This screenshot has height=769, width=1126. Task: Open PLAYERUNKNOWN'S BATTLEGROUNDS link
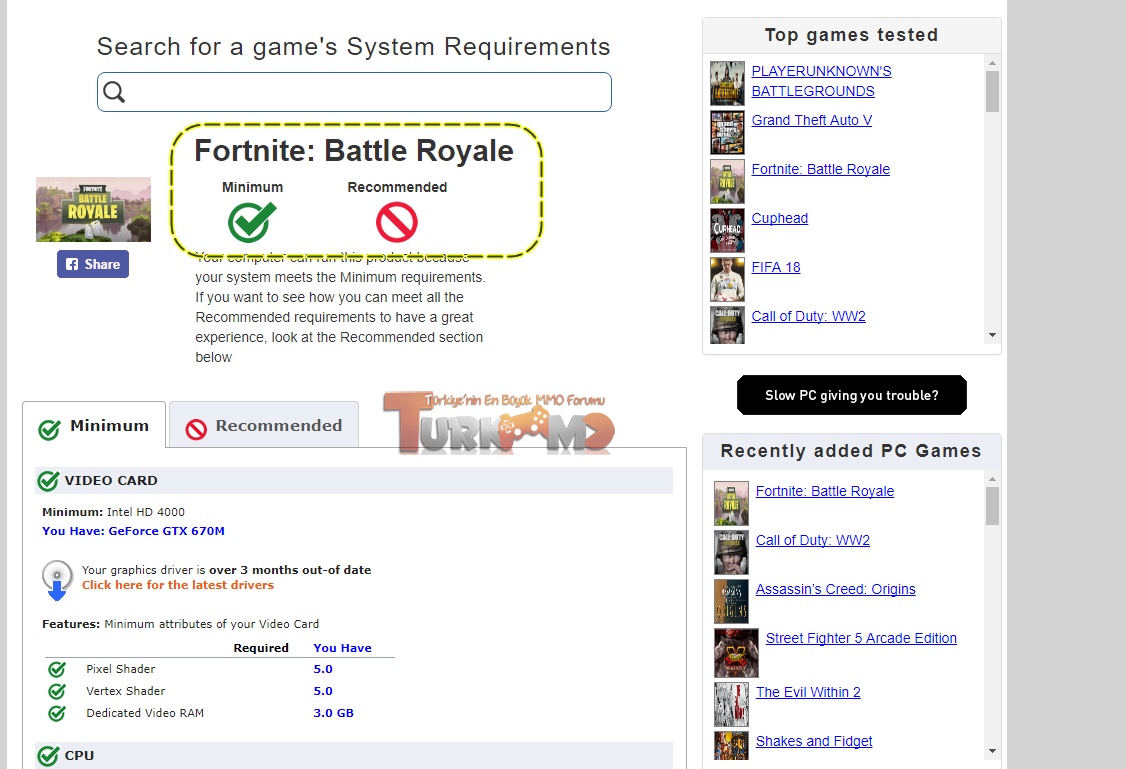(822, 81)
